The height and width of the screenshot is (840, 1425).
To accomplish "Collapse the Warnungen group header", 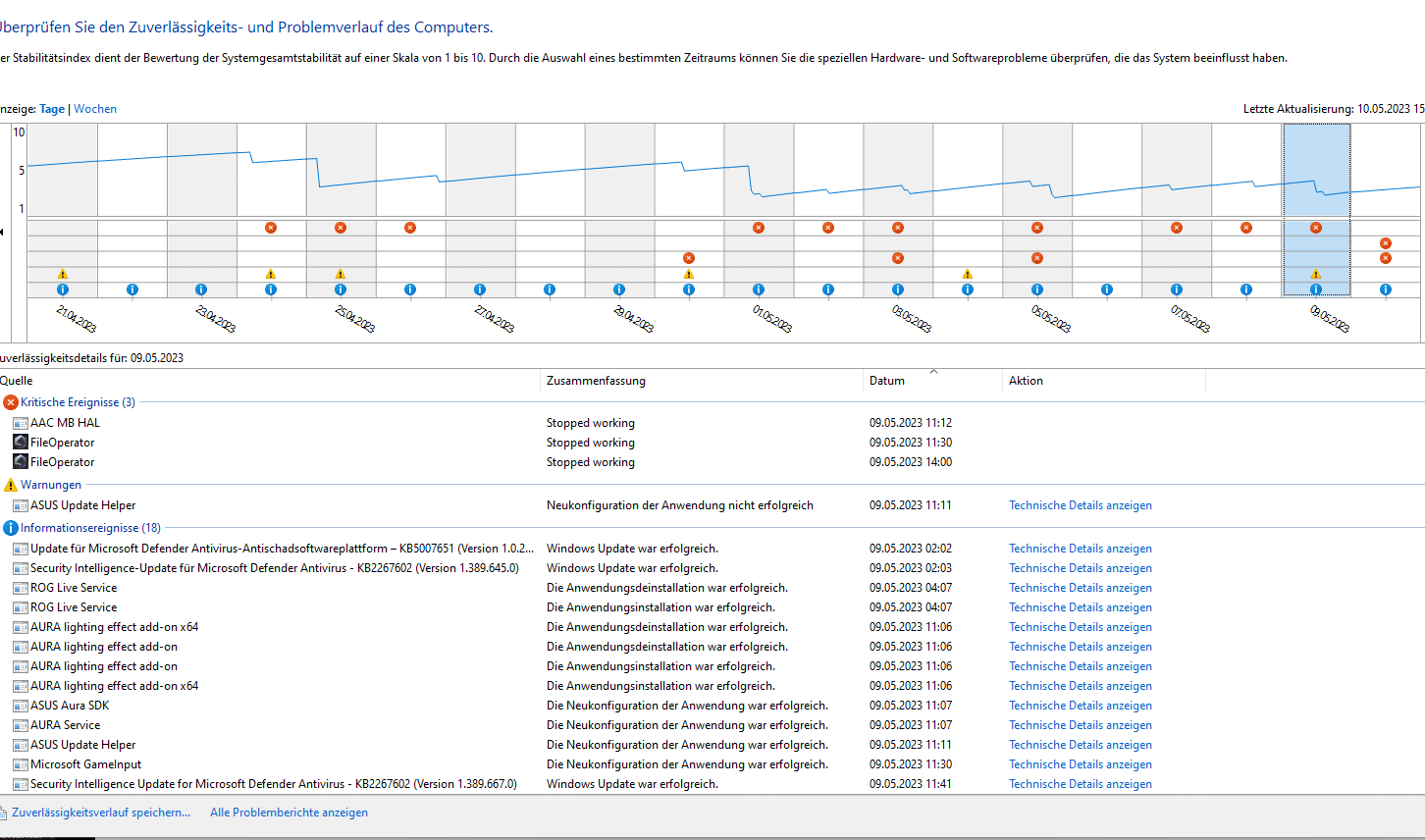I will tap(51, 485).
